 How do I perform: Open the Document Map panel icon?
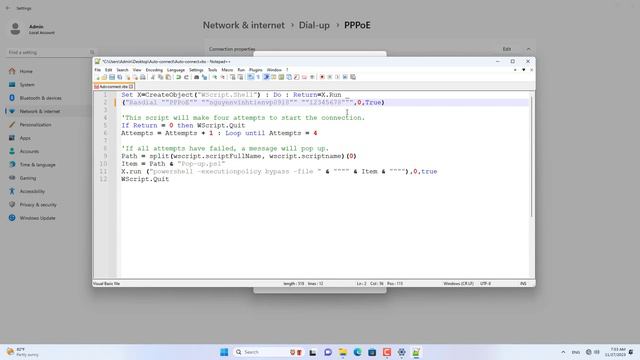[281, 77]
